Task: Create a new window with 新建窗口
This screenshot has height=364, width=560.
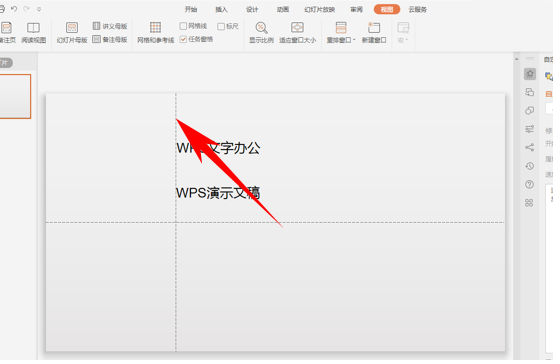Action: [x=374, y=33]
